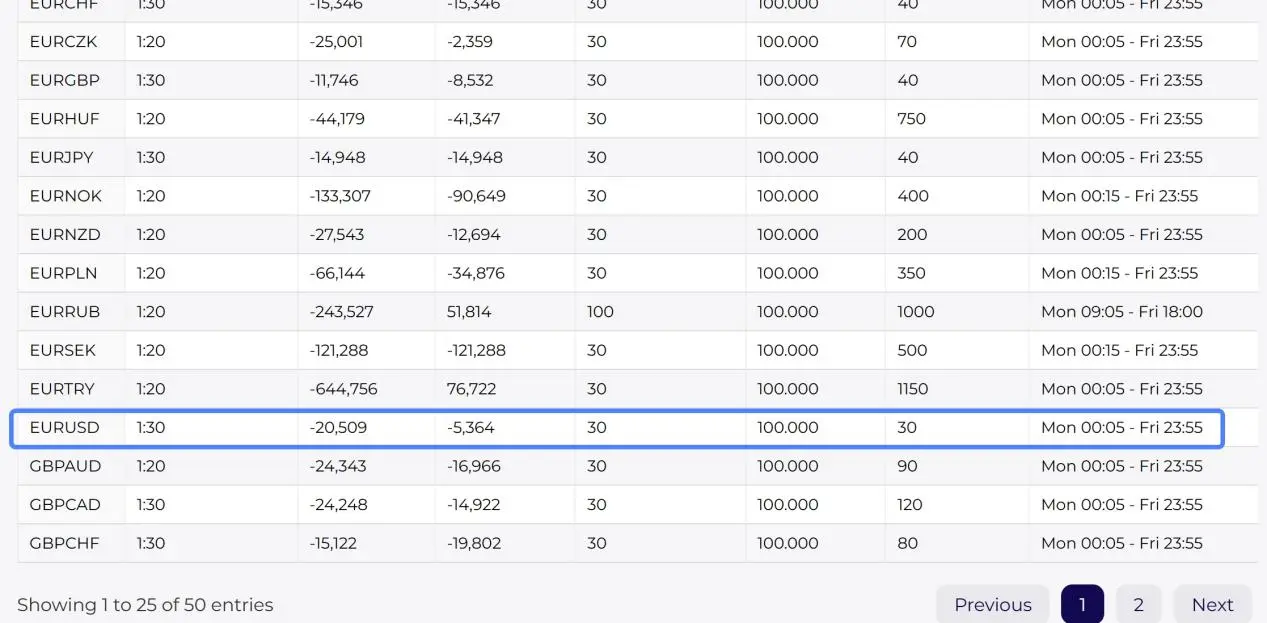Screen dimensions: 1267x623
Task: Click the 750 value in EURHUF row
Action: [x=911, y=119]
